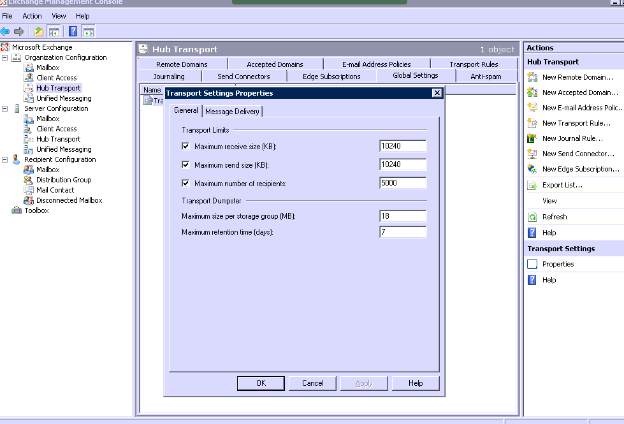Click Microsoft Exchange root node icon
This screenshot has height=424, width=624.
click(5, 47)
